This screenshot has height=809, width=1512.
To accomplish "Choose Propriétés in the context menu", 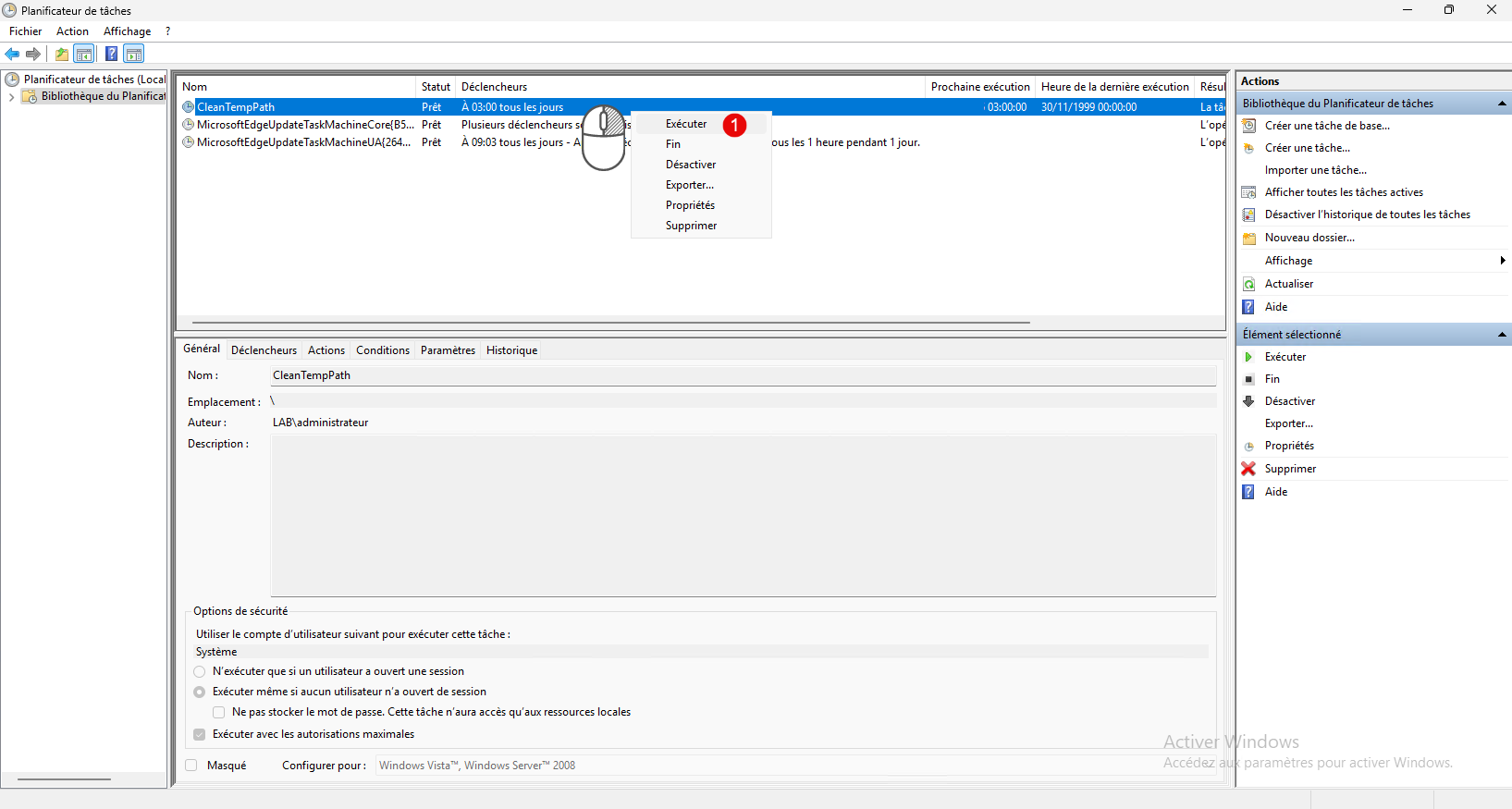I will click(x=690, y=205).
